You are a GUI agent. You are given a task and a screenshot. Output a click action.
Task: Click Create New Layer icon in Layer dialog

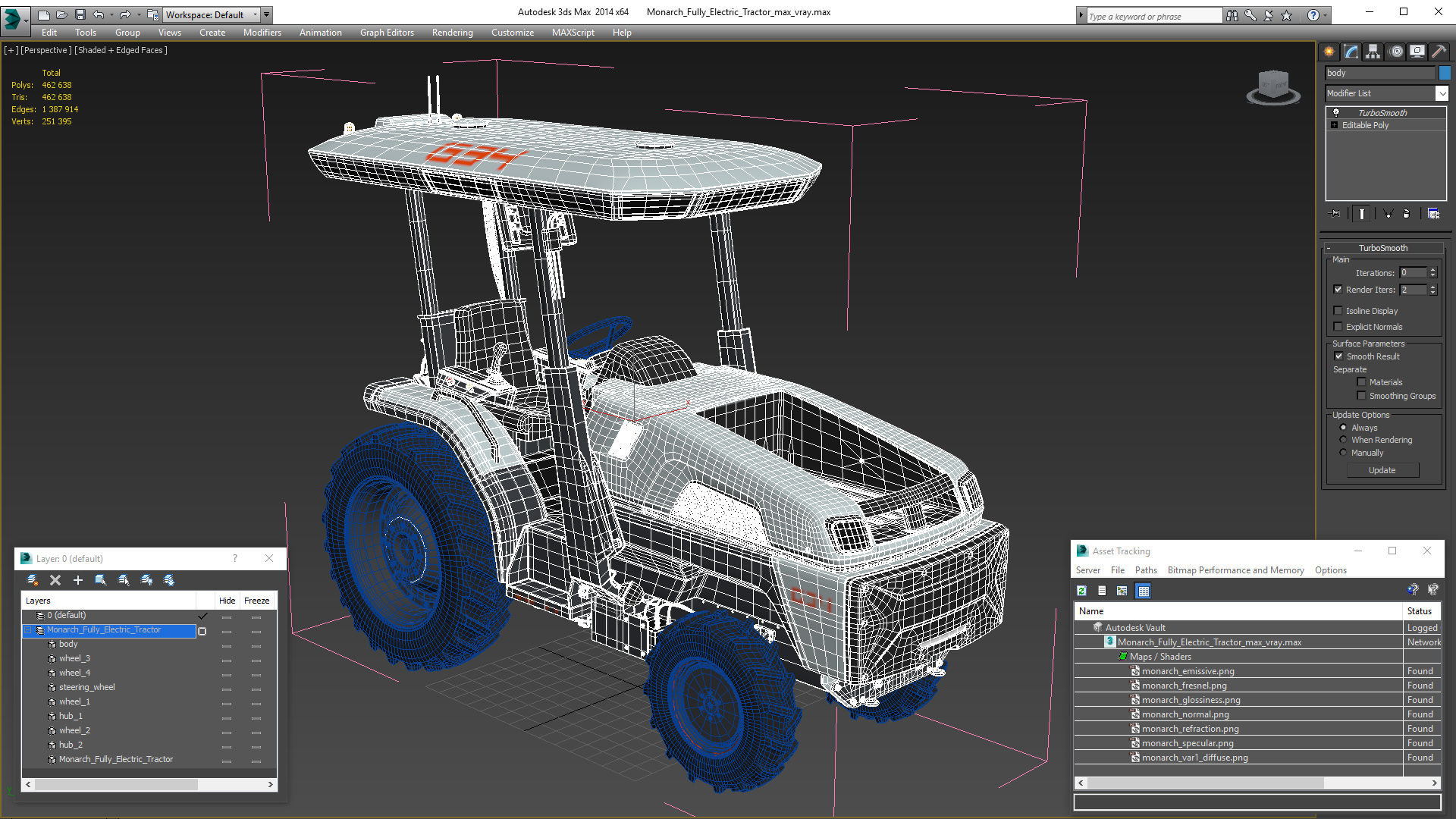[32, 580]
